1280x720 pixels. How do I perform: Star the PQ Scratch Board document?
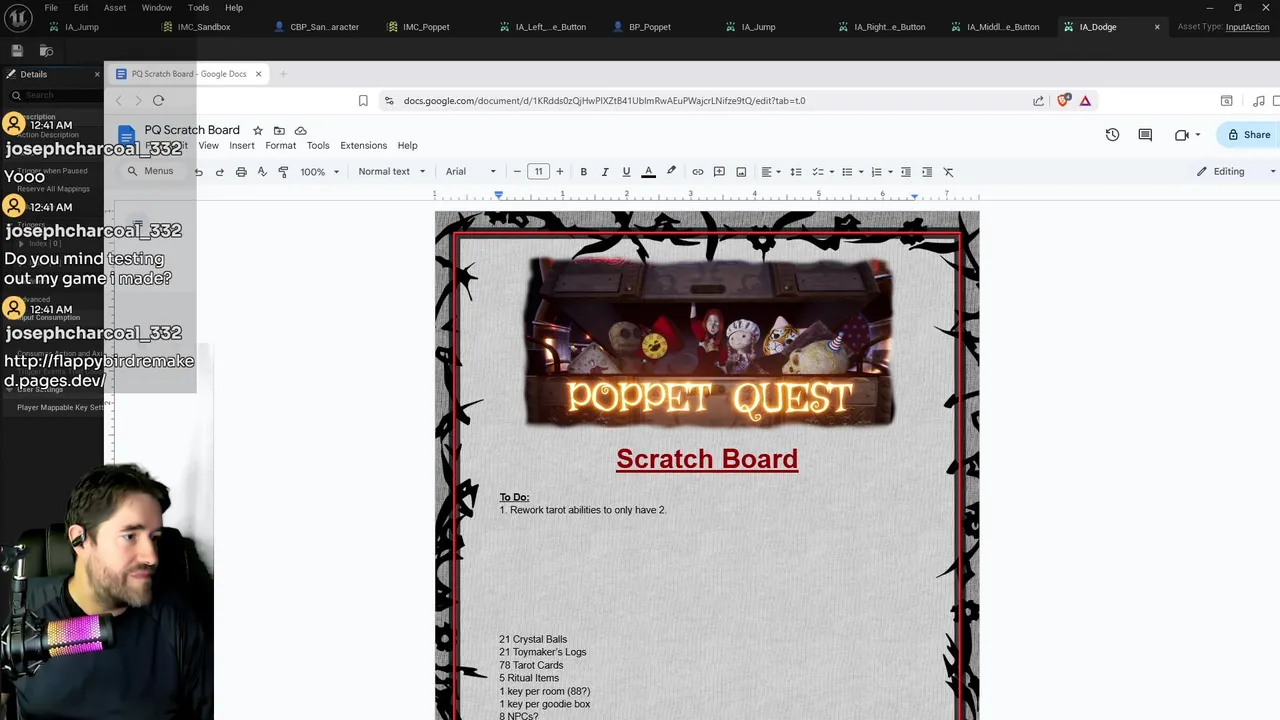pyautogui.click(x=258, y=130)
